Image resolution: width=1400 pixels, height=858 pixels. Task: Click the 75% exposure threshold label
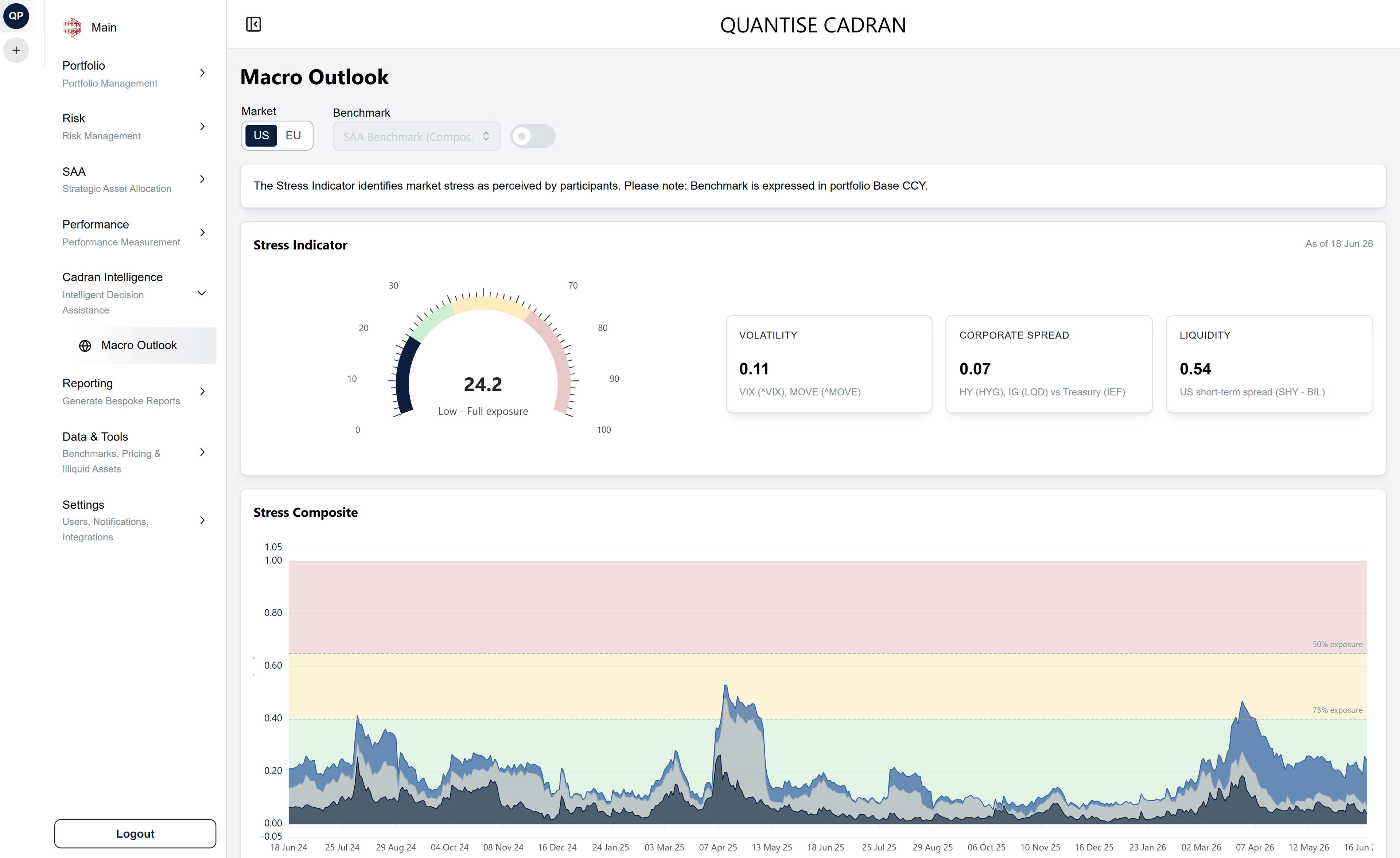click(1337, 710)
